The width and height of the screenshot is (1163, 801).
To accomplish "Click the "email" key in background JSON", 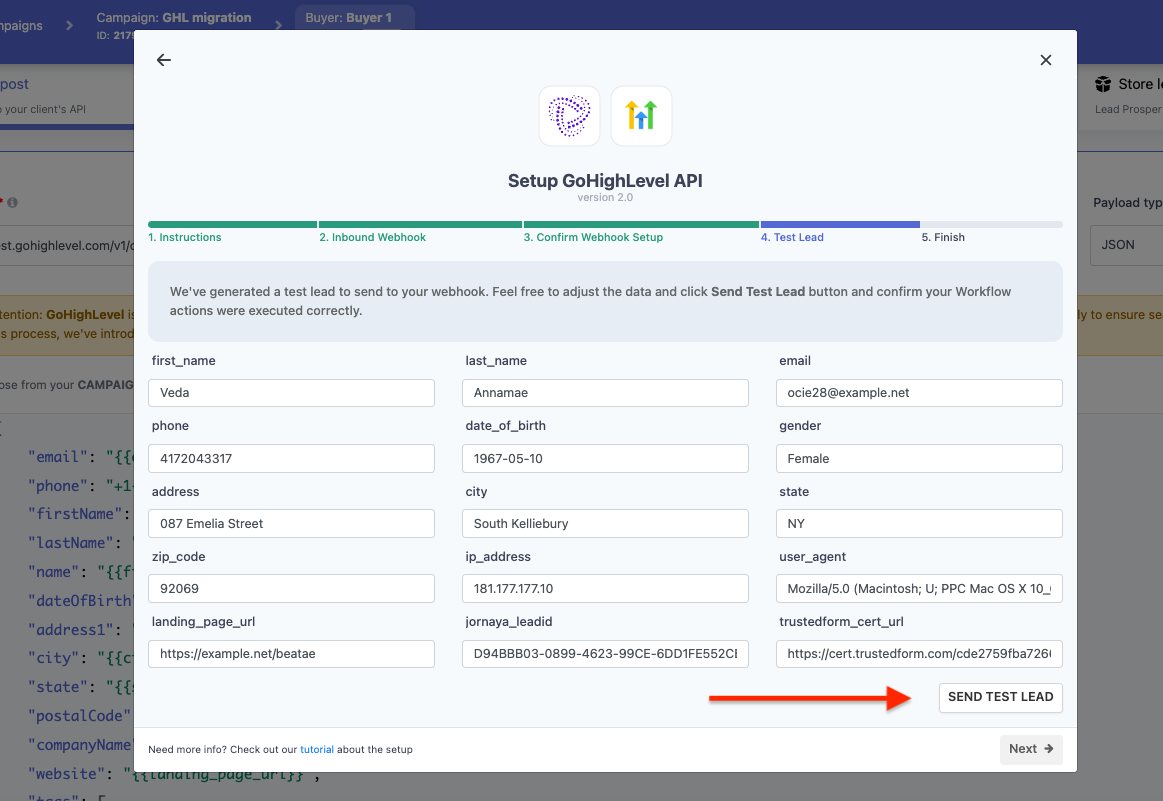I will [58, 457].
